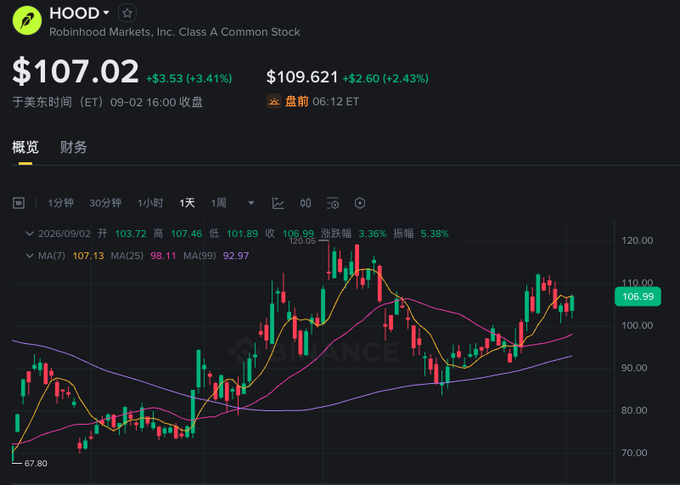Click the chart display settings list icon

click(x=333, y=203)
